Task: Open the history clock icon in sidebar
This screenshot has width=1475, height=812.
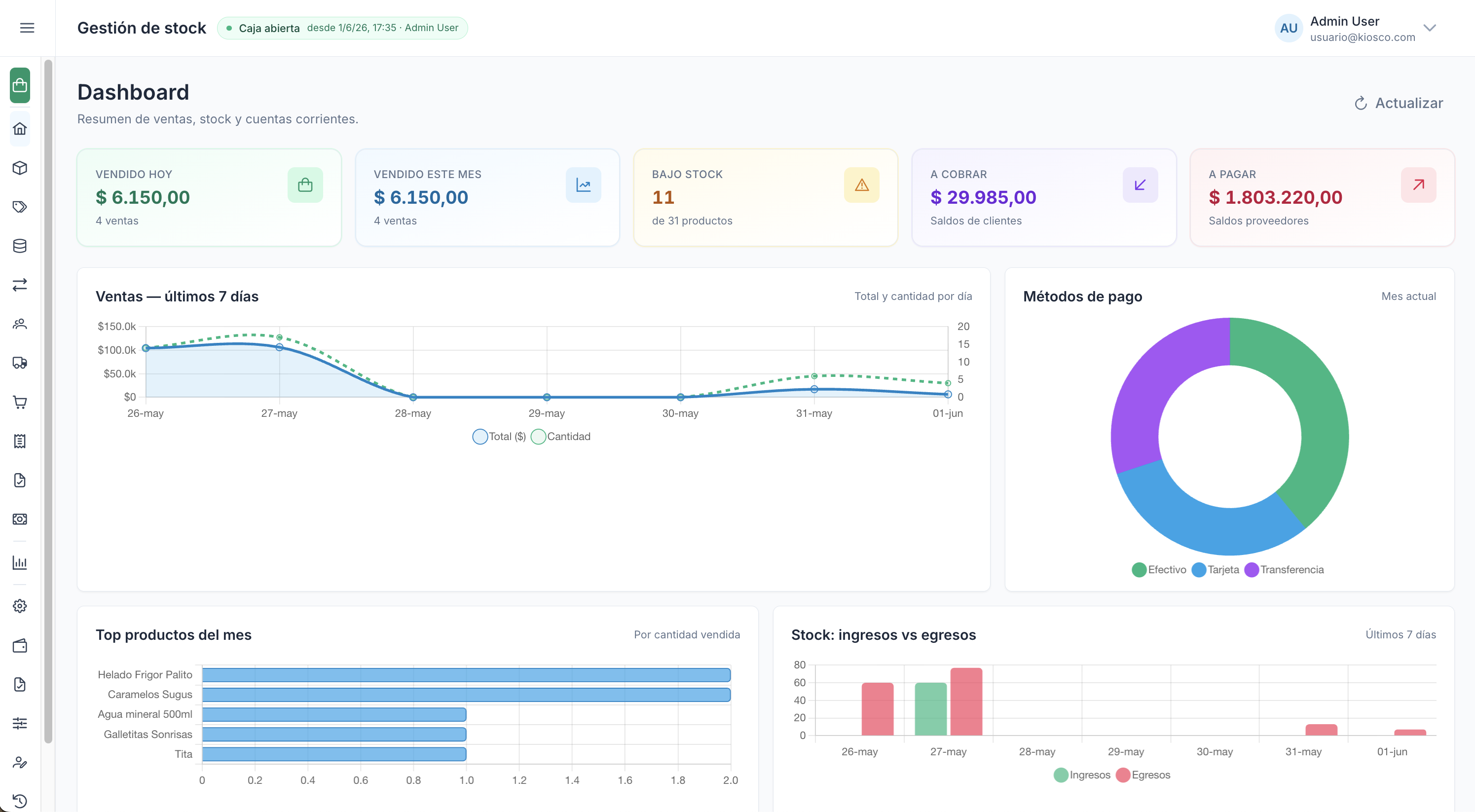Action: pyautogui.click(x=20, y=801)
